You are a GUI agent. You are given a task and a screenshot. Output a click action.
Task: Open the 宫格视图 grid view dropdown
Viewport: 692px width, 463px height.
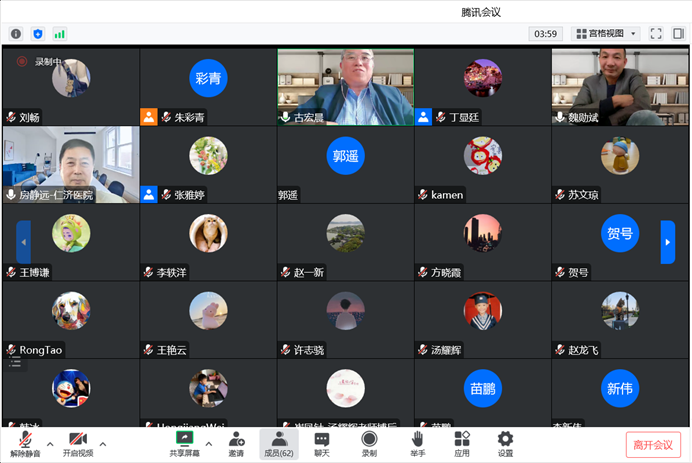[x=606, y=33]
